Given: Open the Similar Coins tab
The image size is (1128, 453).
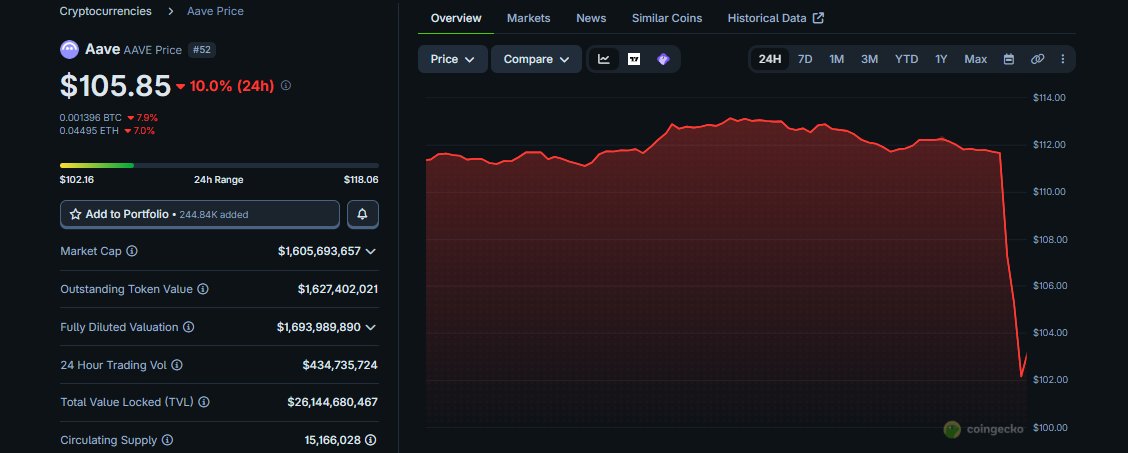Looking at the screenshot, I should 666,18.
